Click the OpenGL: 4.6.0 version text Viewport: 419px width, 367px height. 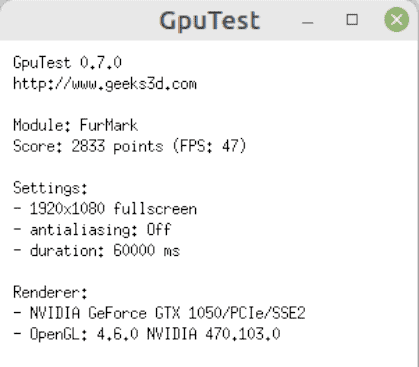click(84, 334)
